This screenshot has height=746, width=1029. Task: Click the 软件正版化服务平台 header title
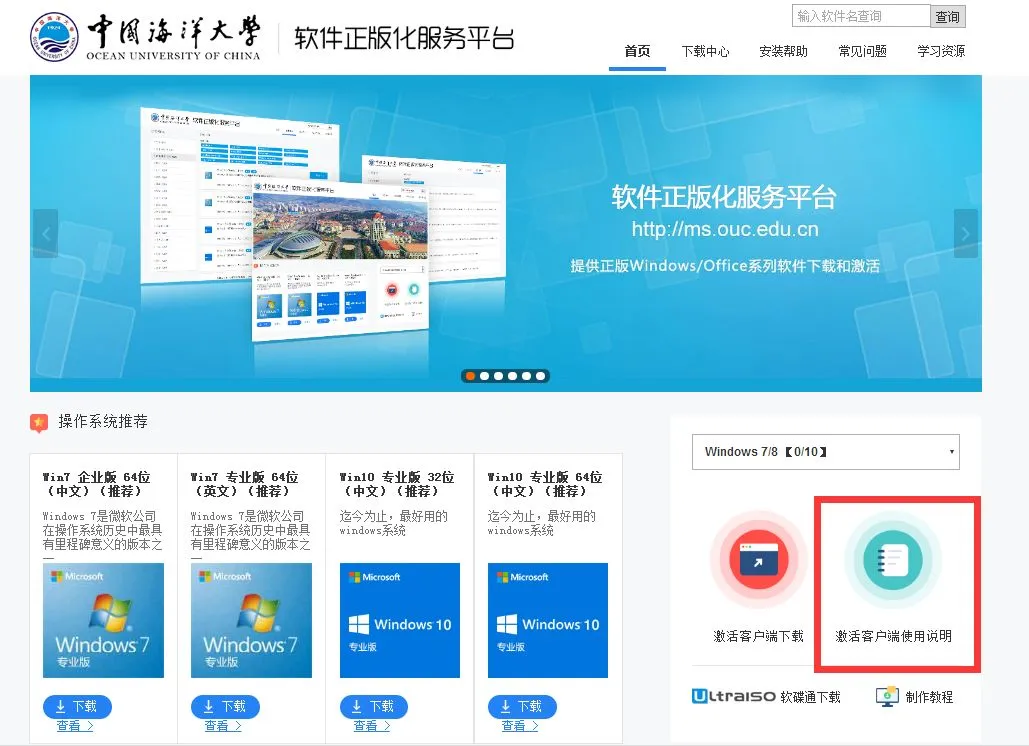coord(404,38)
